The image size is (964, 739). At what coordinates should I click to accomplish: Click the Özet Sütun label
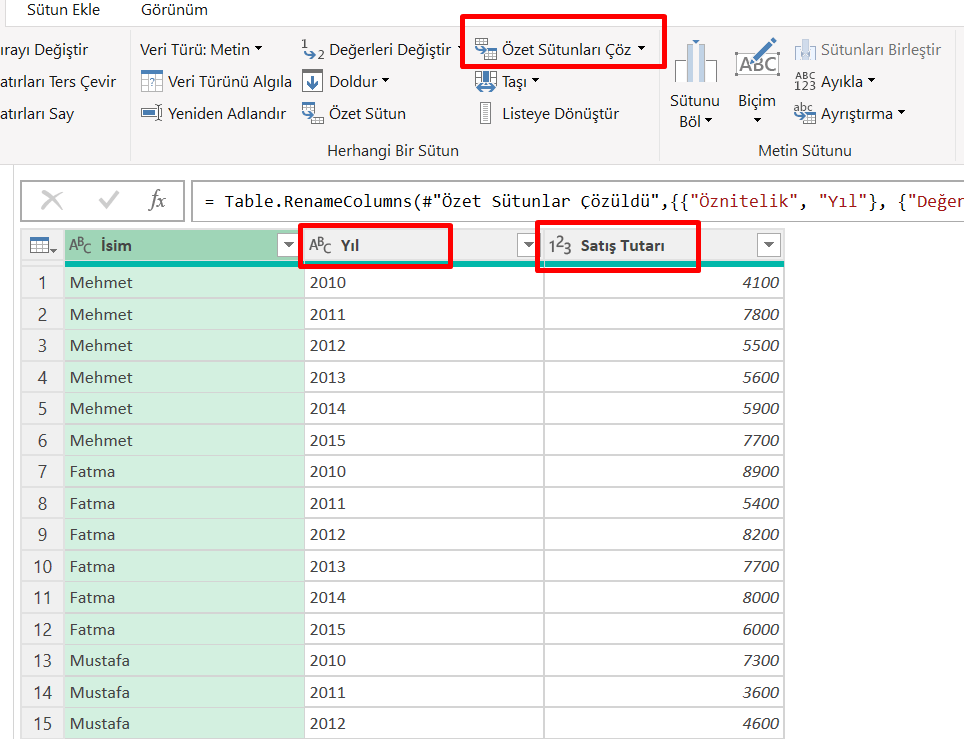click(367, 114)
